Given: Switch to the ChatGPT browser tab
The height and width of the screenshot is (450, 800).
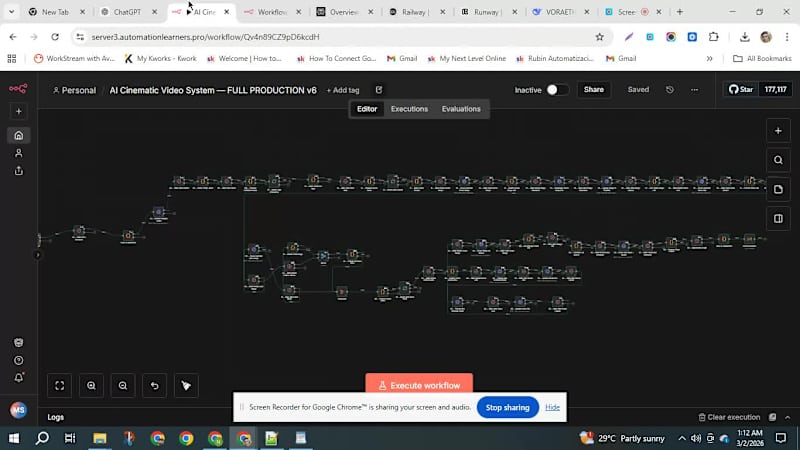Looking at the screenshot, I should (127, 12).
